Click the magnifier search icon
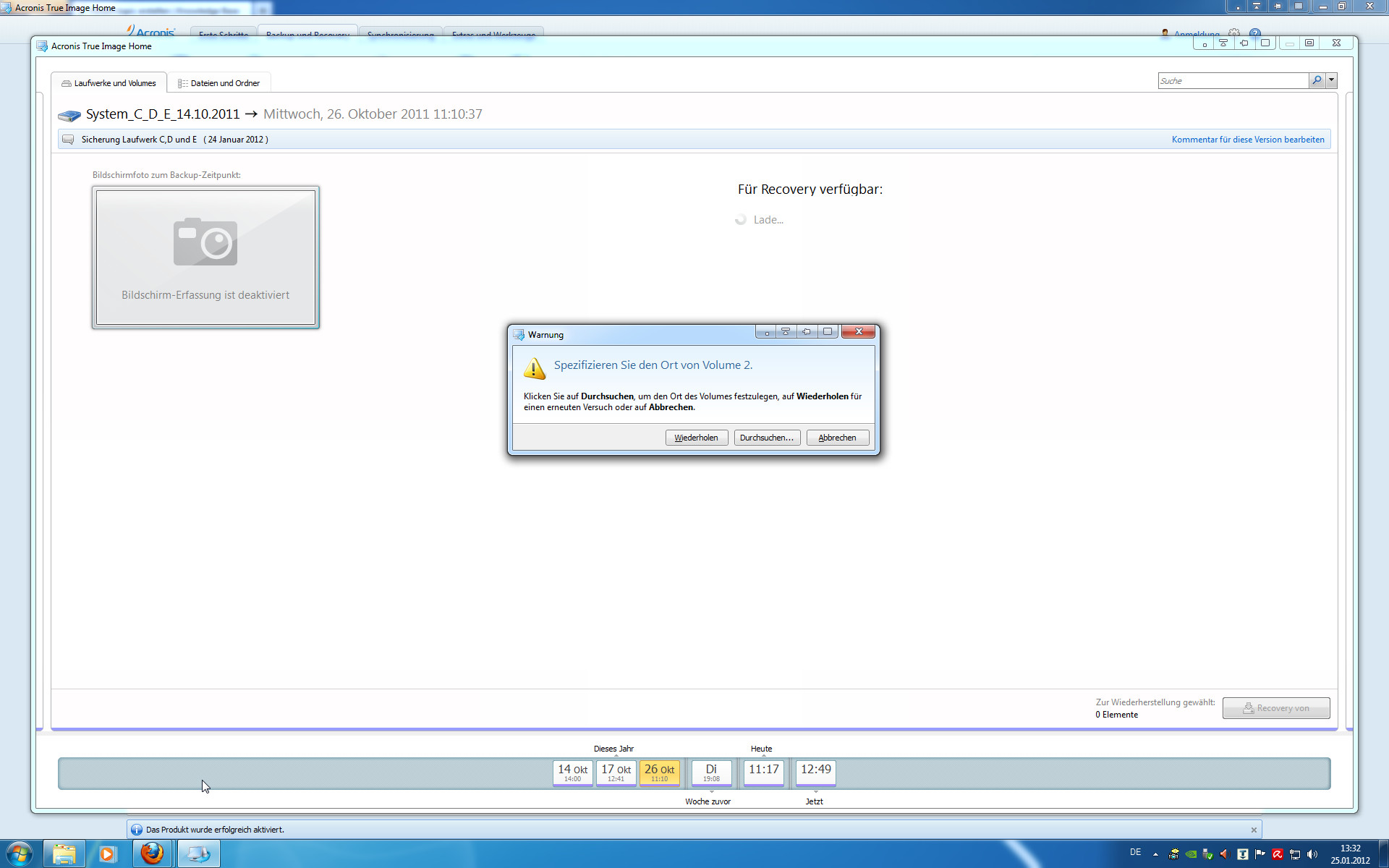The height and width of the screenshot is (868, 1389). pos(1317,80)
